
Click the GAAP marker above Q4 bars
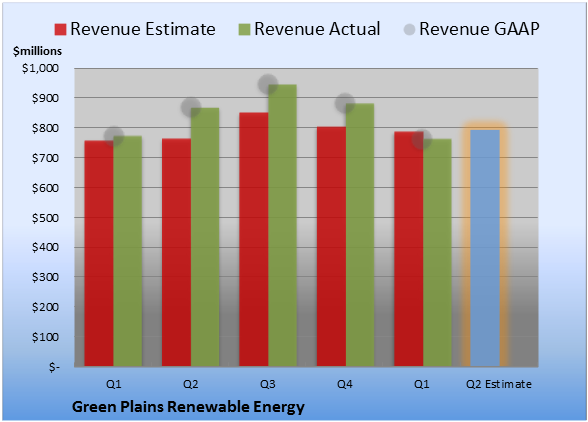tap(345, 103)
